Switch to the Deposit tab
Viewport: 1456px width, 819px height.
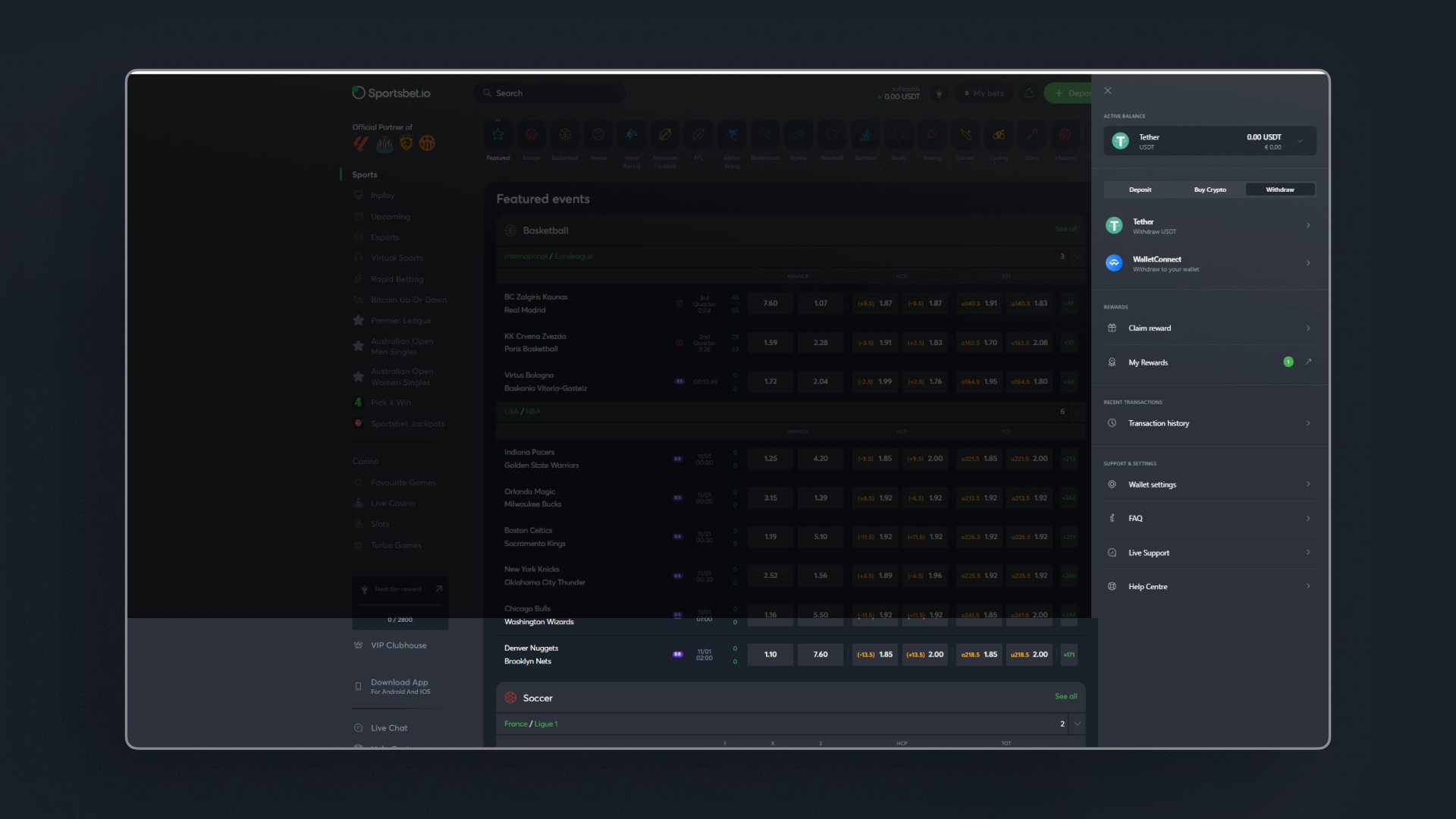point(1140,190)
